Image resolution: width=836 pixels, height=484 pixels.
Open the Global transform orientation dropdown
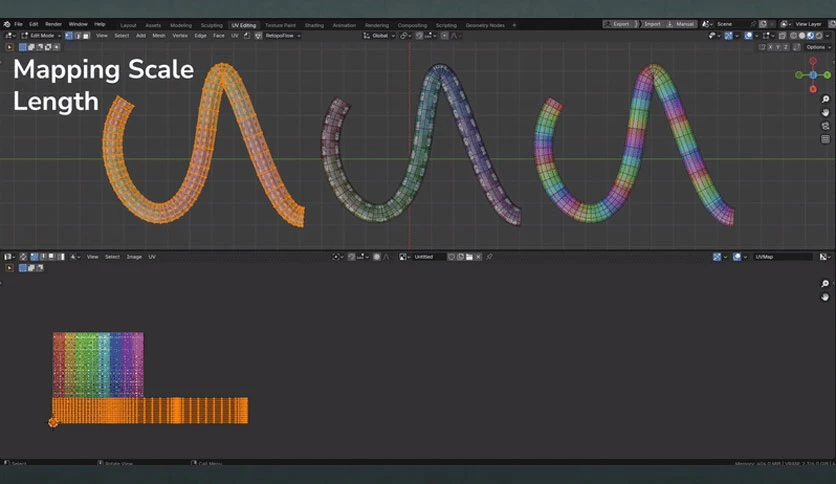[x=379, y=36]
